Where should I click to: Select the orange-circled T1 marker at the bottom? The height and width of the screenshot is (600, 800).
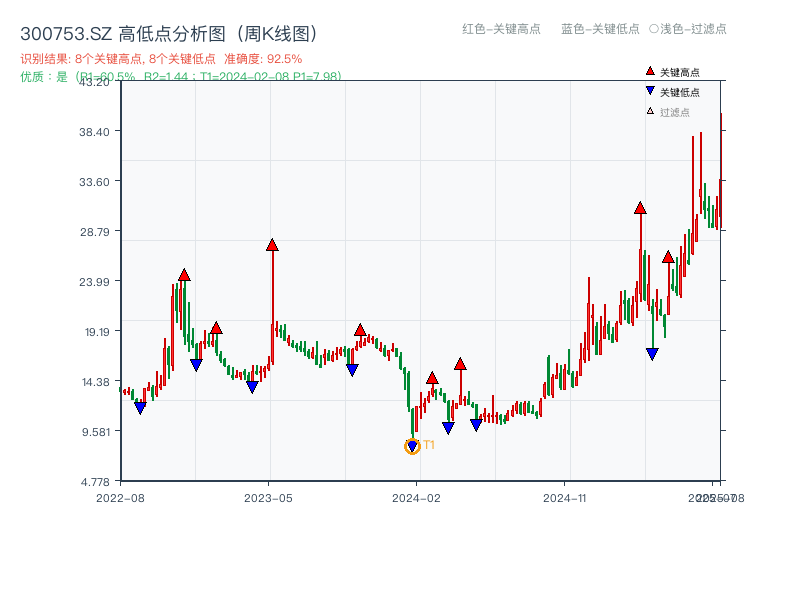pyautogui.click(x=412, y=445)
